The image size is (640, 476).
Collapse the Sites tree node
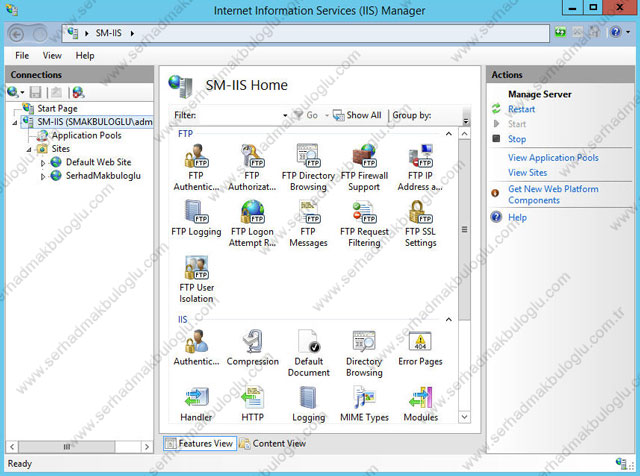(29, 149)
